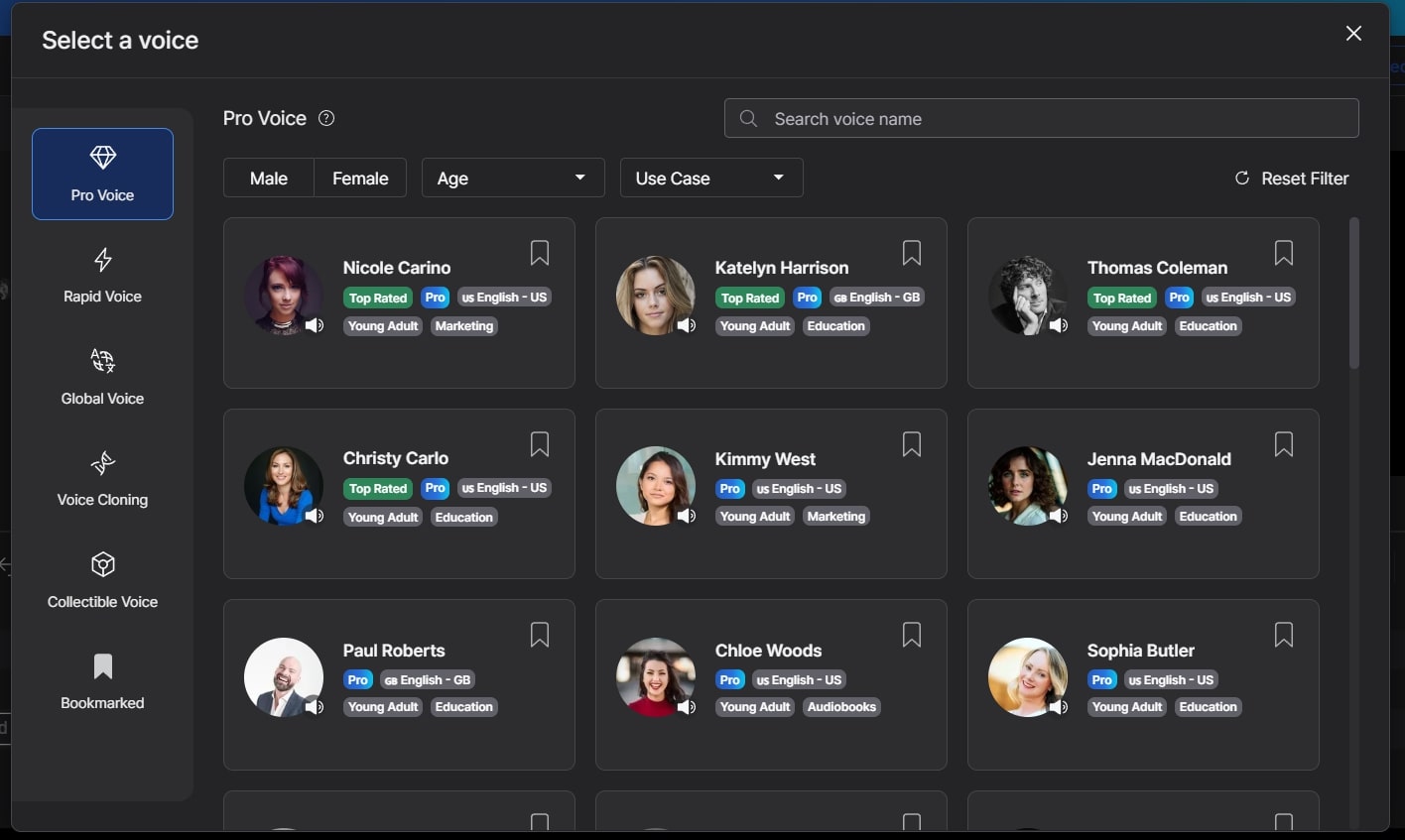Image resolution: width=1405 pixels, height=840 pixels.
Task: Filter voices by Male
Action: (x=269, y=179)
